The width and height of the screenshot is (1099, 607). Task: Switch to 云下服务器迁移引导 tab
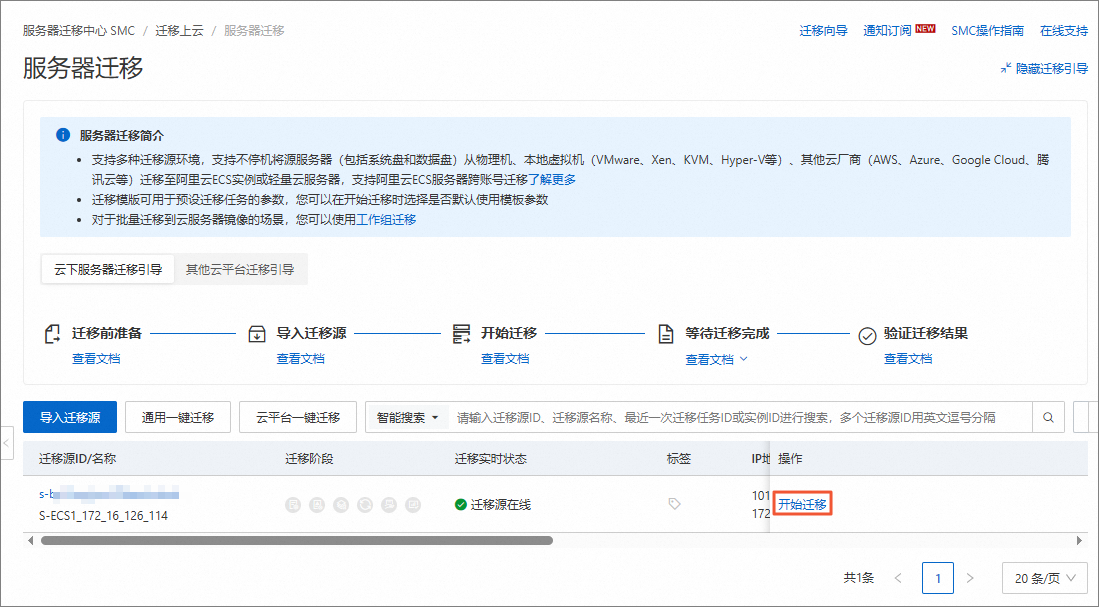(108, 269)
